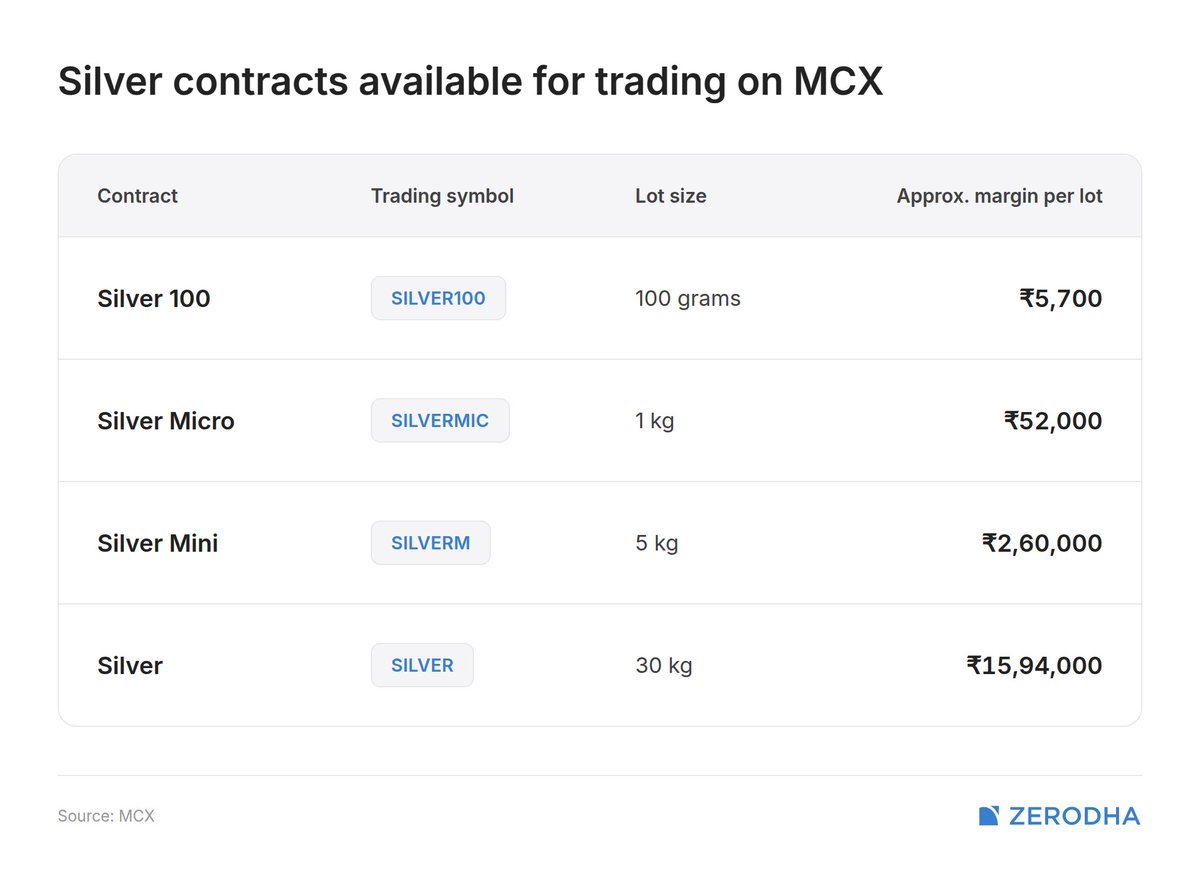The height and width of the screenshot is (884, 1200).
Task: Select the Silver Micro contract name
Action: 166,421
